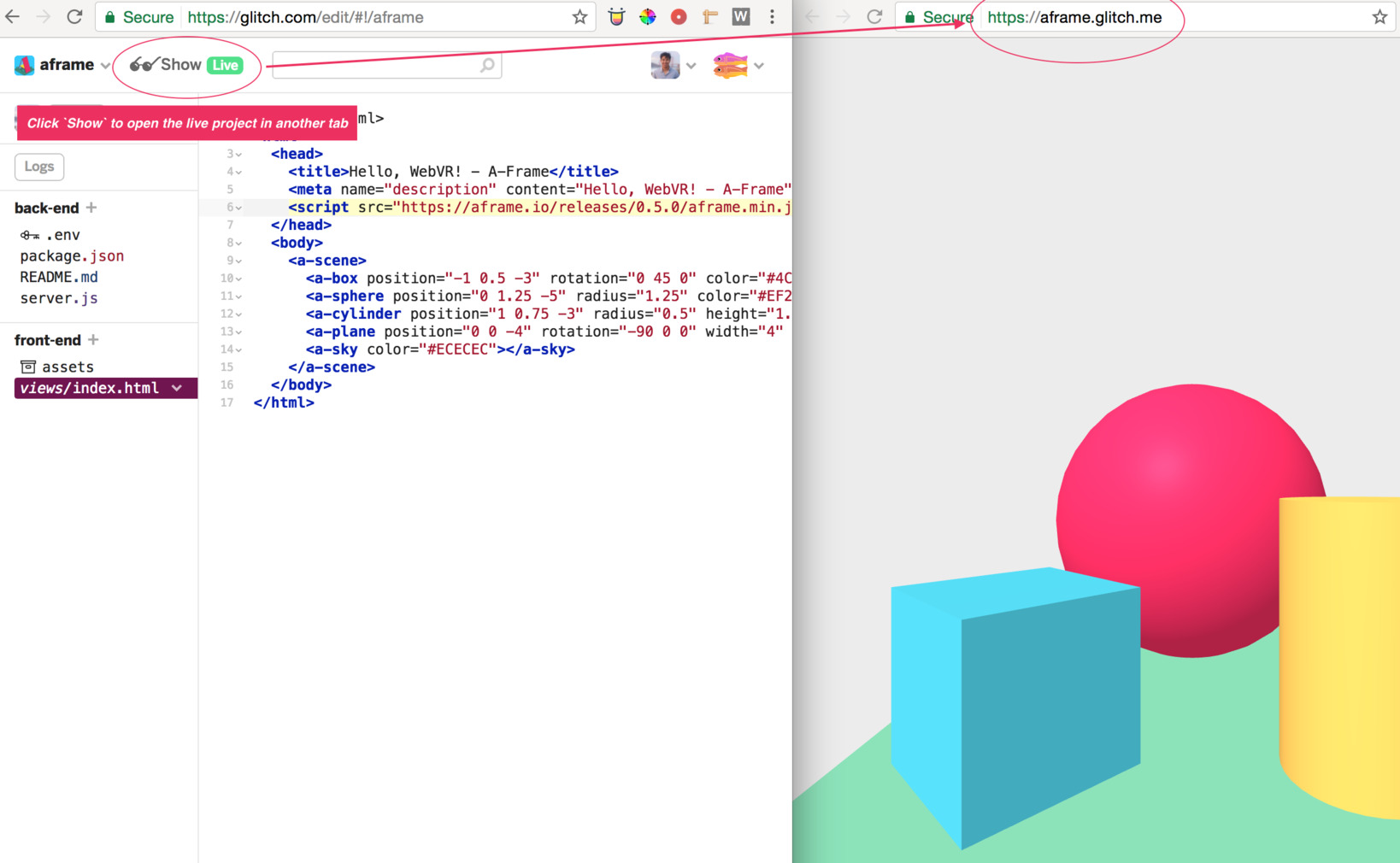Add a new back-end file

tap(91, 208)
